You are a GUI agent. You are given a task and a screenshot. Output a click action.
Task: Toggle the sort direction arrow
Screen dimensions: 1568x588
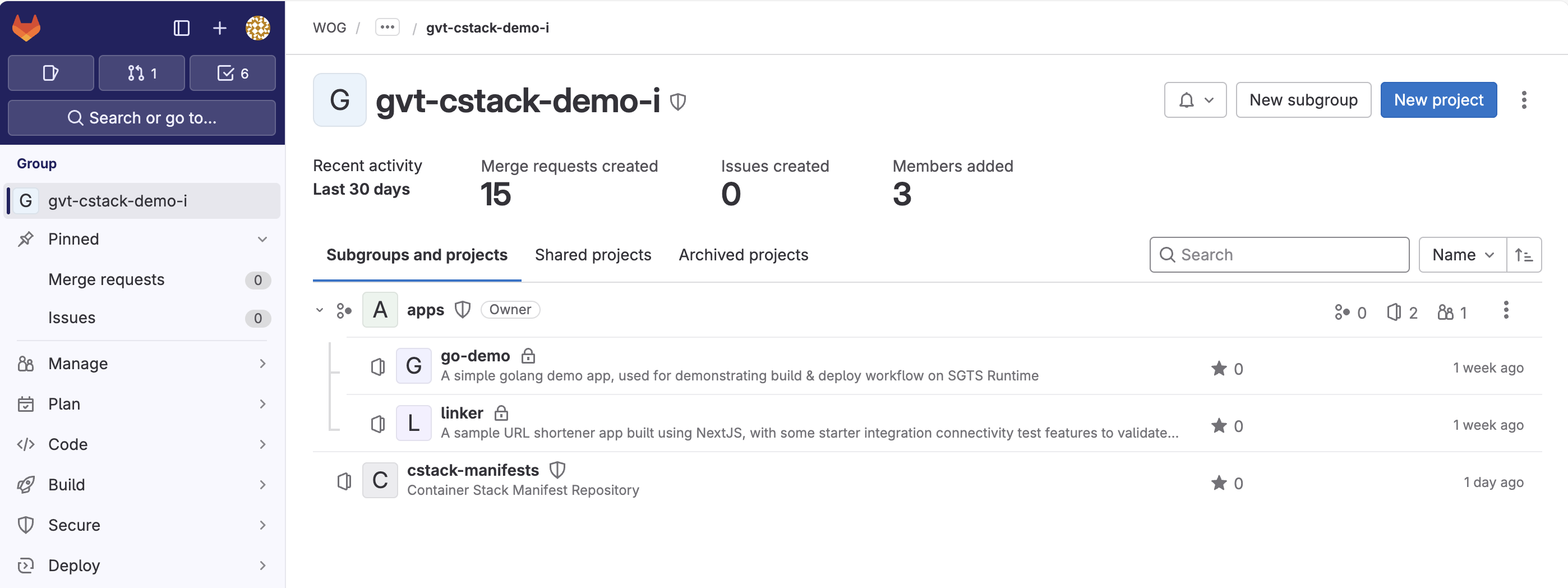pos(1524,254)
